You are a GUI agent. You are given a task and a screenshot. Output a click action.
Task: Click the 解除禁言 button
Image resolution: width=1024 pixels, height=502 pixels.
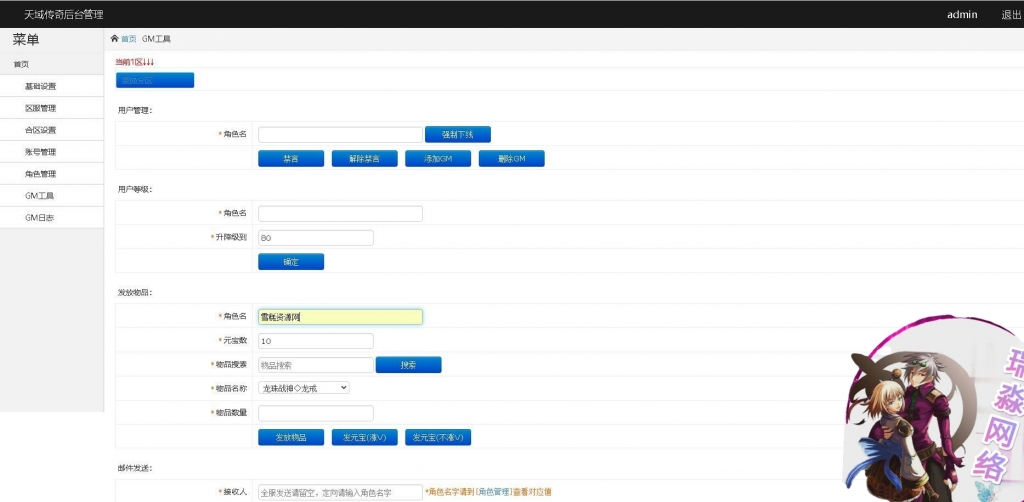[x=365, y=159]
